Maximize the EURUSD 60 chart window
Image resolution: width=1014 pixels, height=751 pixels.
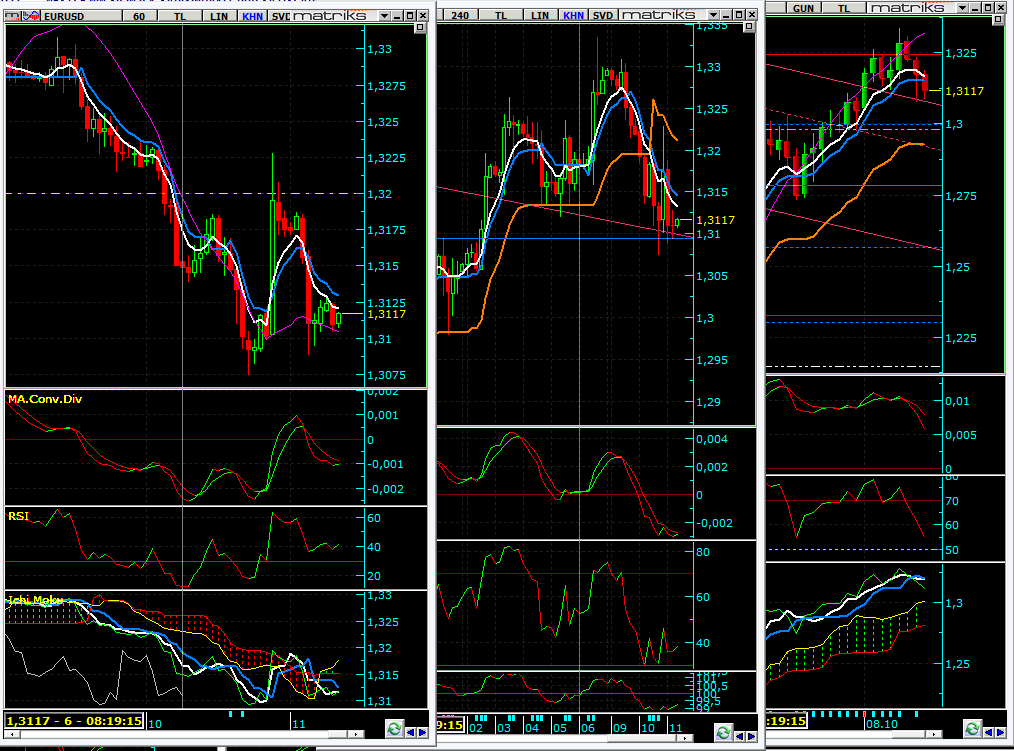click(x=410, y=16)
